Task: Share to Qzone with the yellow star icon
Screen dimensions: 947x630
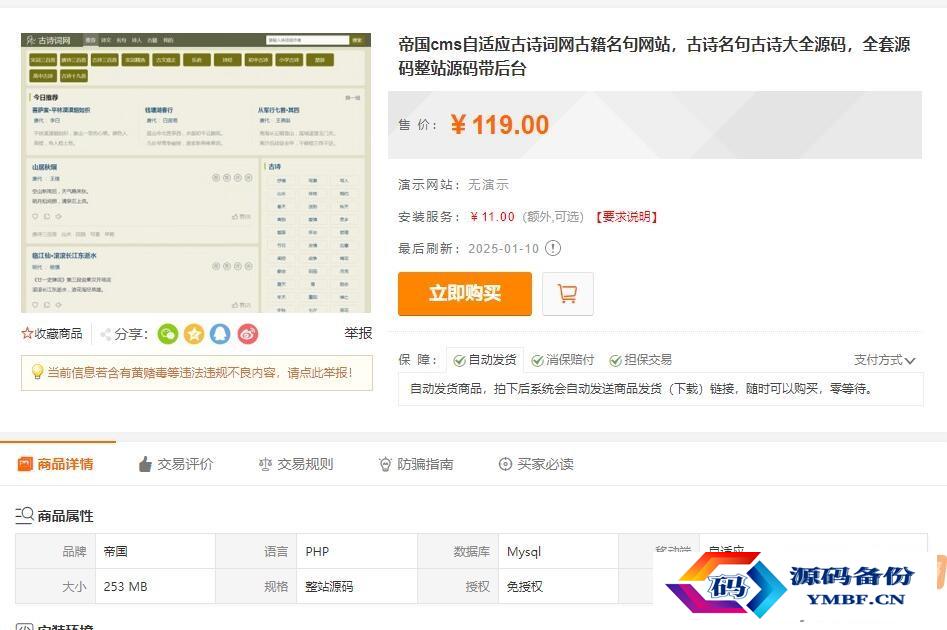Action: pyautogui.click(x=194, y=334)
